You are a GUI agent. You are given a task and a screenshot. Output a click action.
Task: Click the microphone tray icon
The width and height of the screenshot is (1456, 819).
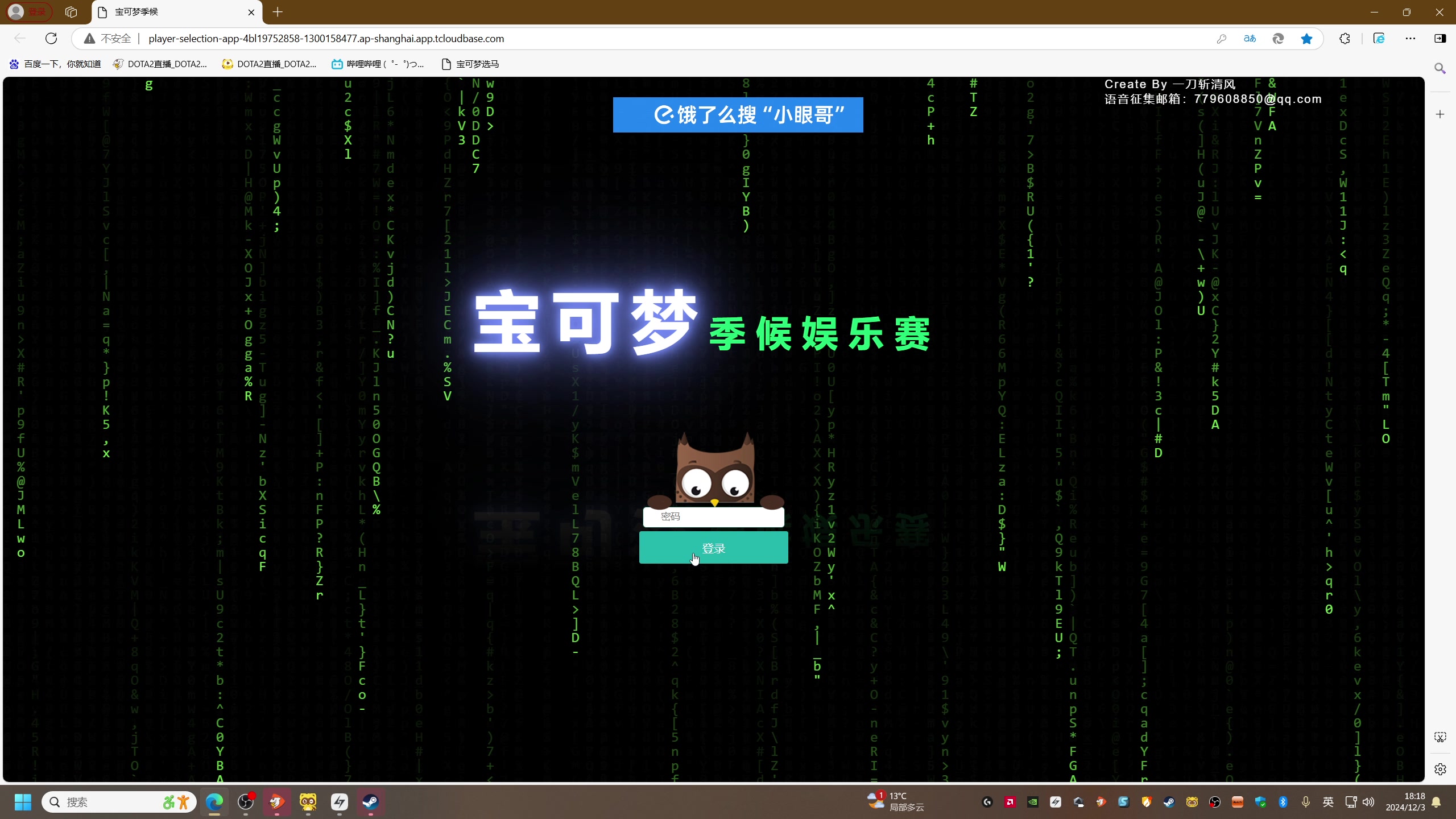1306,802
